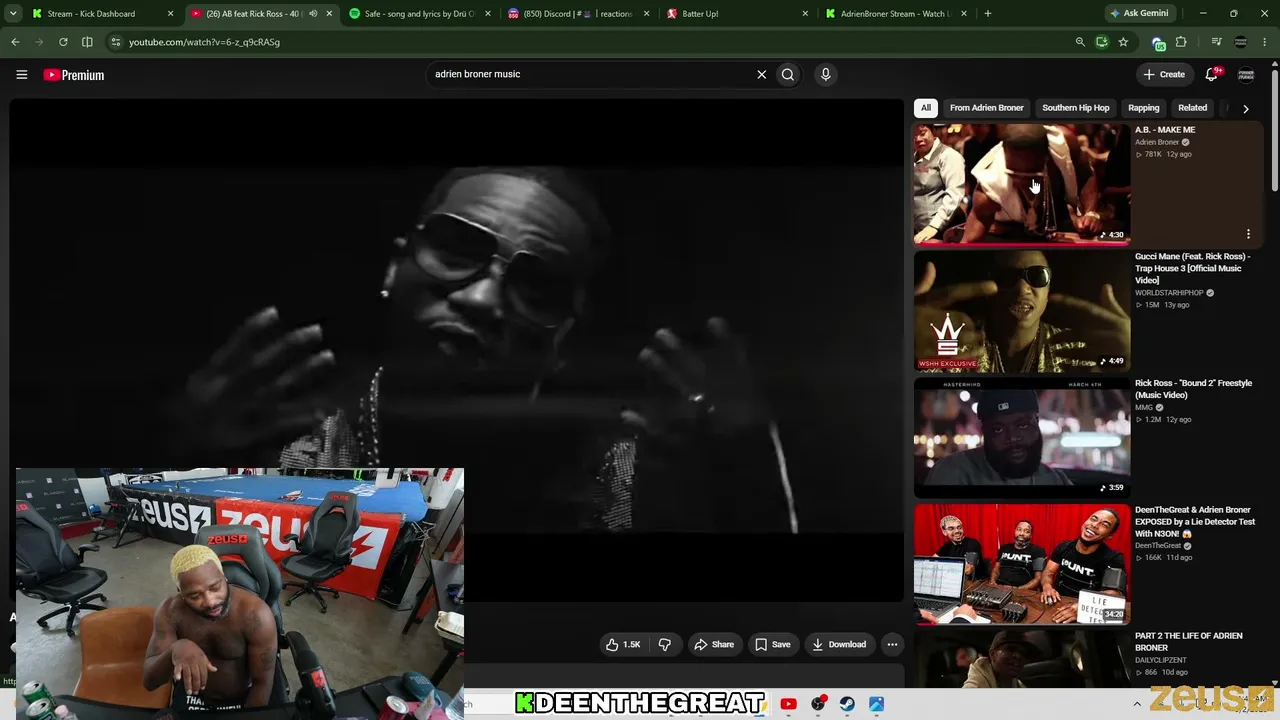The image size is (1280, 720).
Task: Open the A.B. - MAKE ME thumbnail
Action: click(1022, 184)
